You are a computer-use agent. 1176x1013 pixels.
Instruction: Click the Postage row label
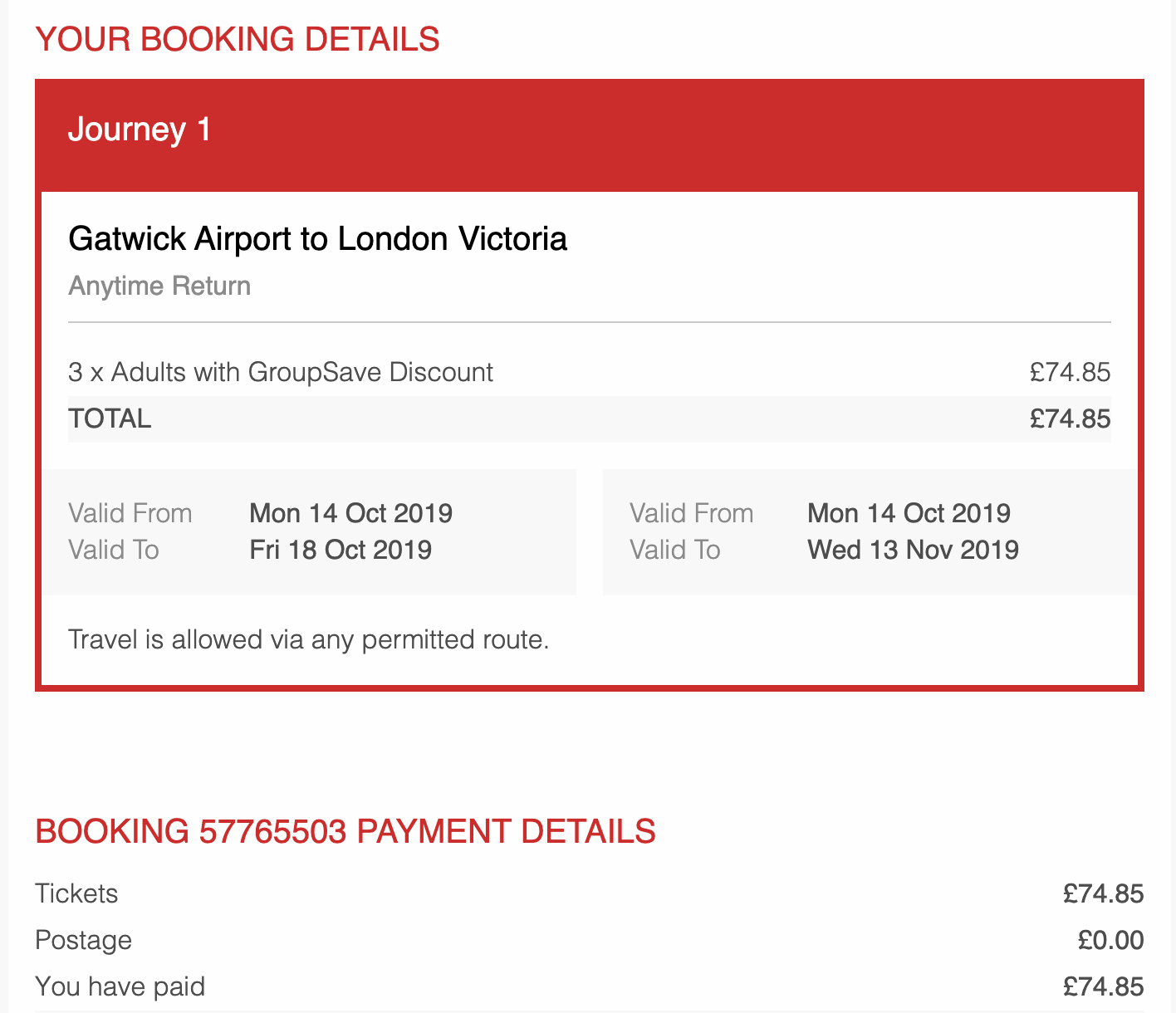point(83,940)
